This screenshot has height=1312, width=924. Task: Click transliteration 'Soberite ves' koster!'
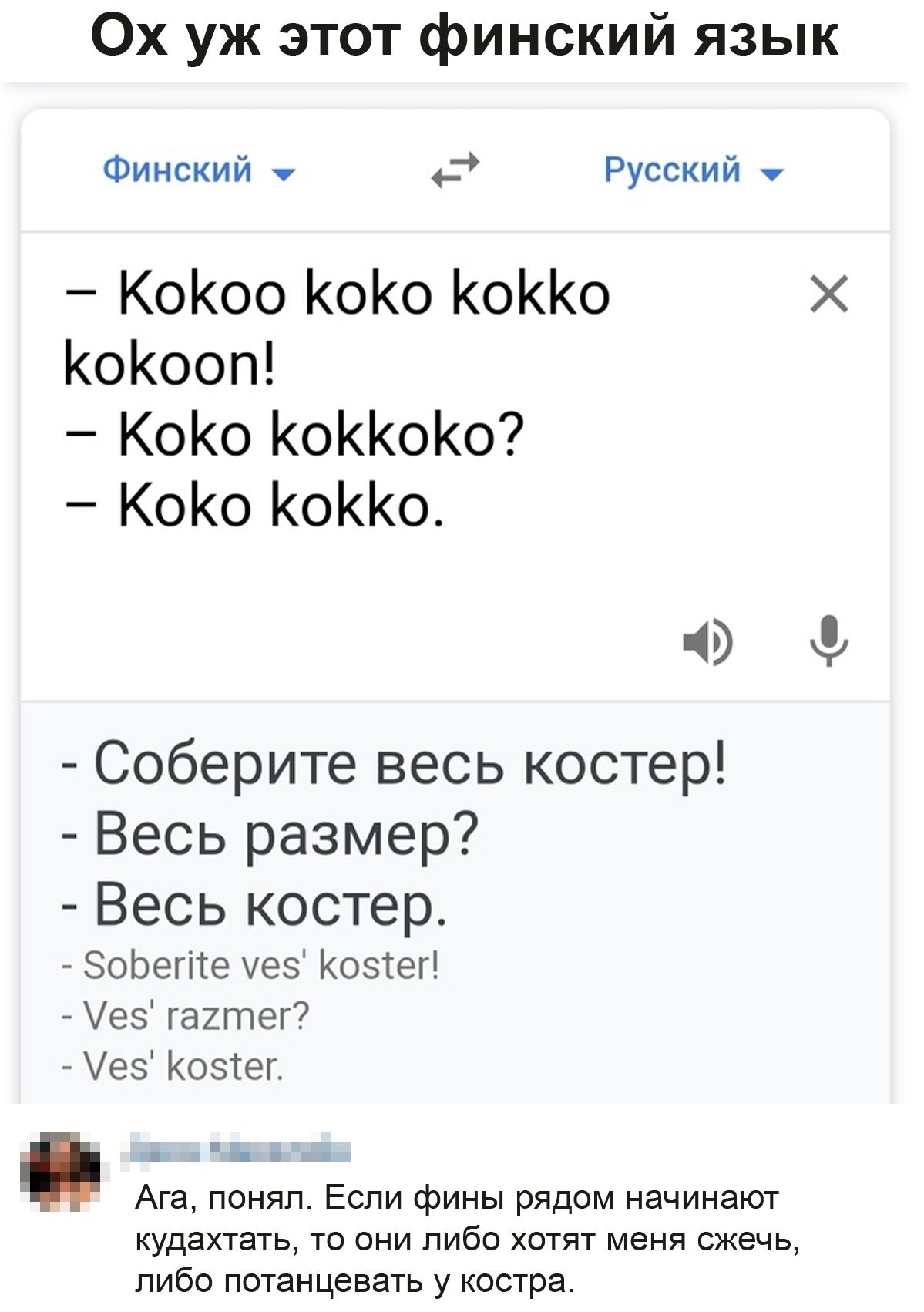[260, 964]
